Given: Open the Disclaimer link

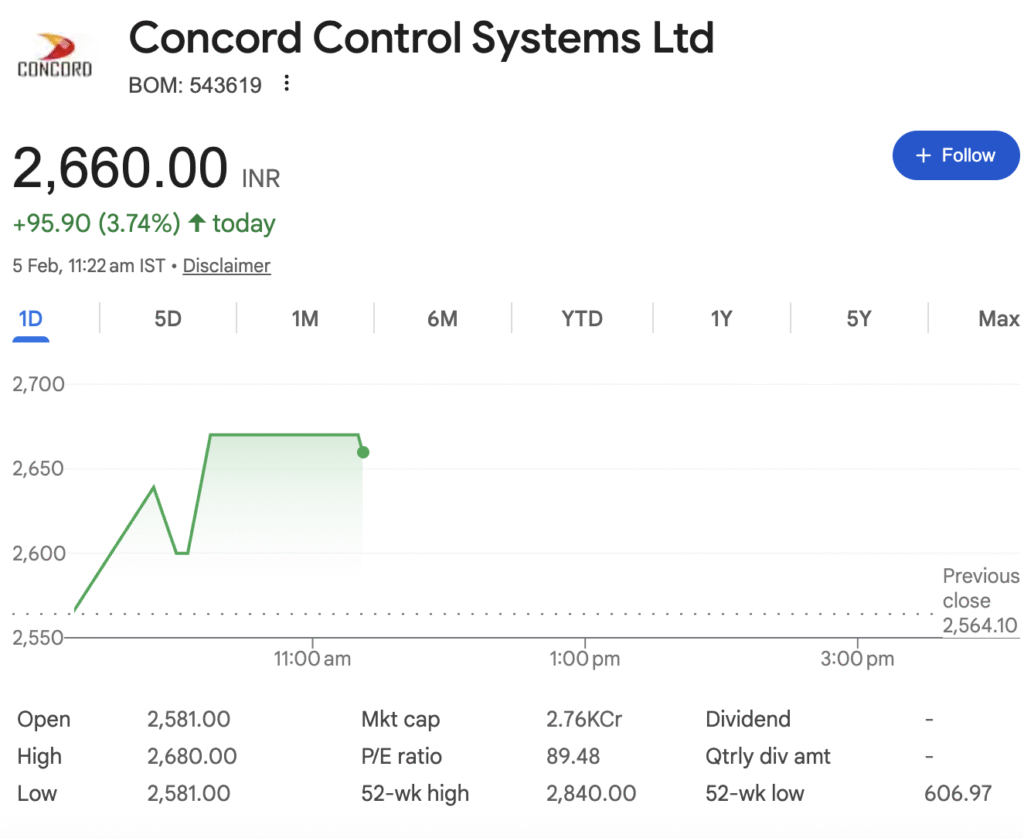Looking at the screenshot, I should (x=226, y=266).
